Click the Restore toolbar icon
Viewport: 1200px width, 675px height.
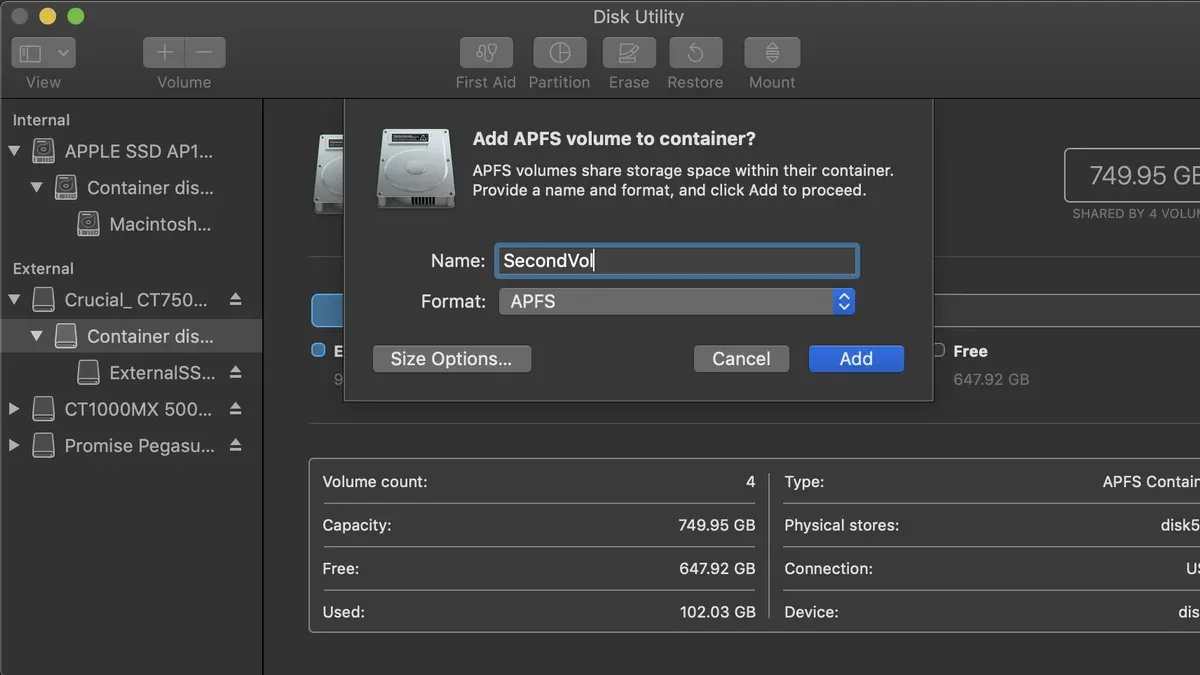click(696, 53)
